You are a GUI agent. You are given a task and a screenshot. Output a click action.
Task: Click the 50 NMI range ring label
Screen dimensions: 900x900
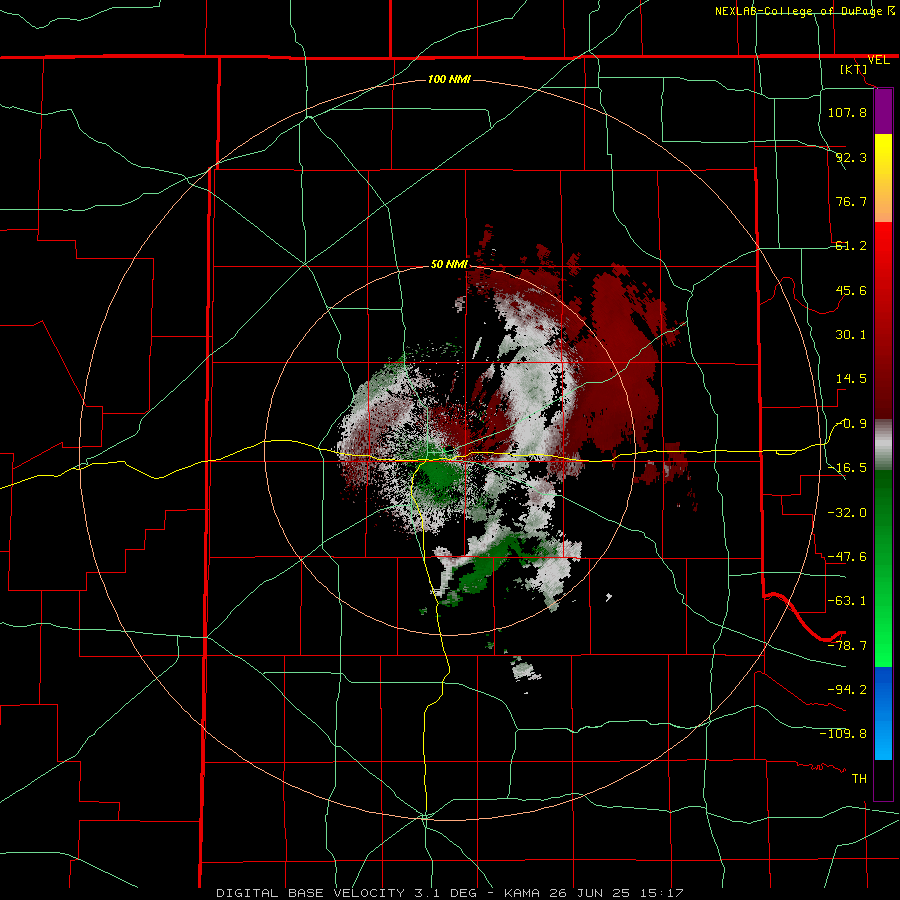click(x=449, y=265)
